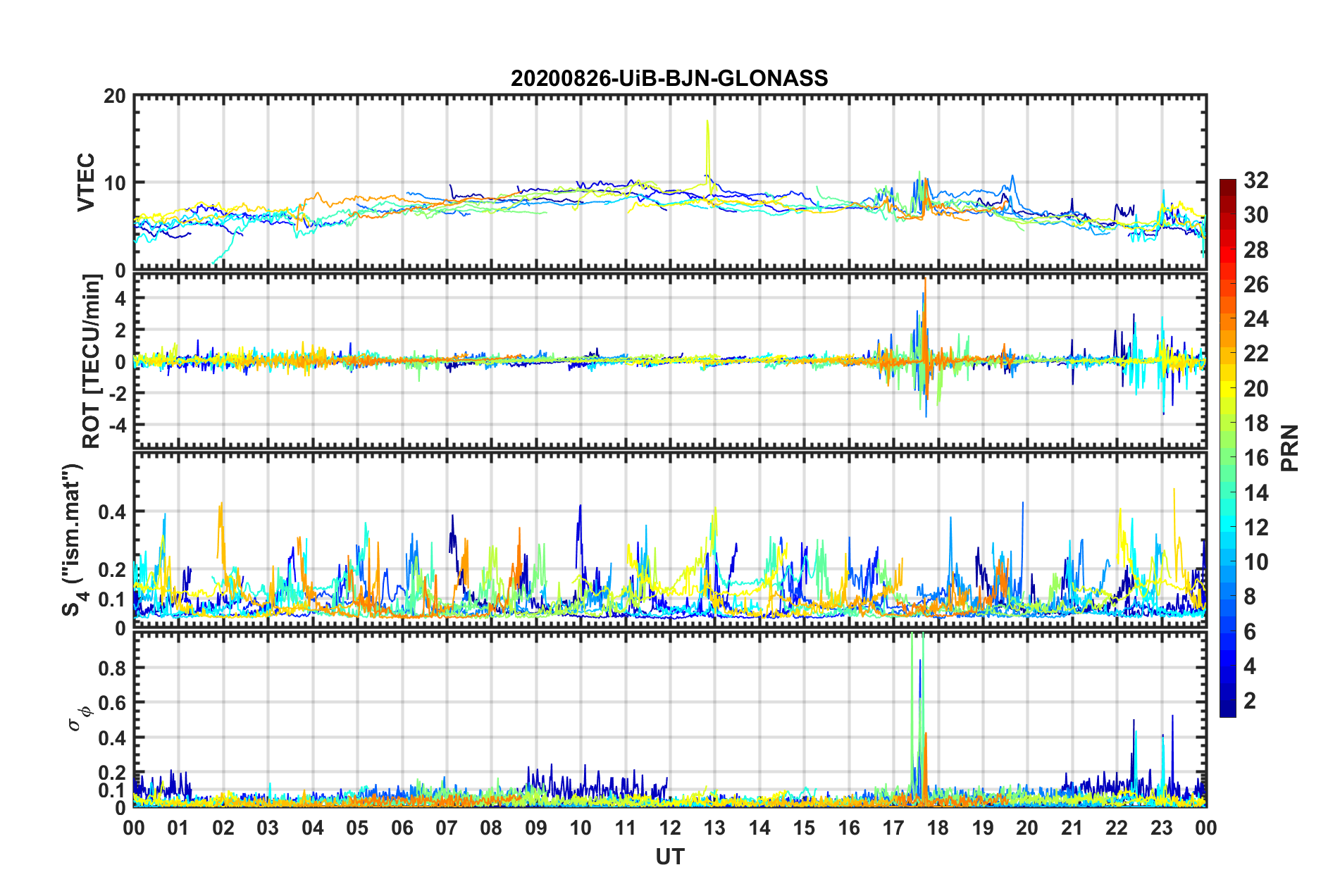
Task: Select colorbar tick label 32
Action: 1256,180
